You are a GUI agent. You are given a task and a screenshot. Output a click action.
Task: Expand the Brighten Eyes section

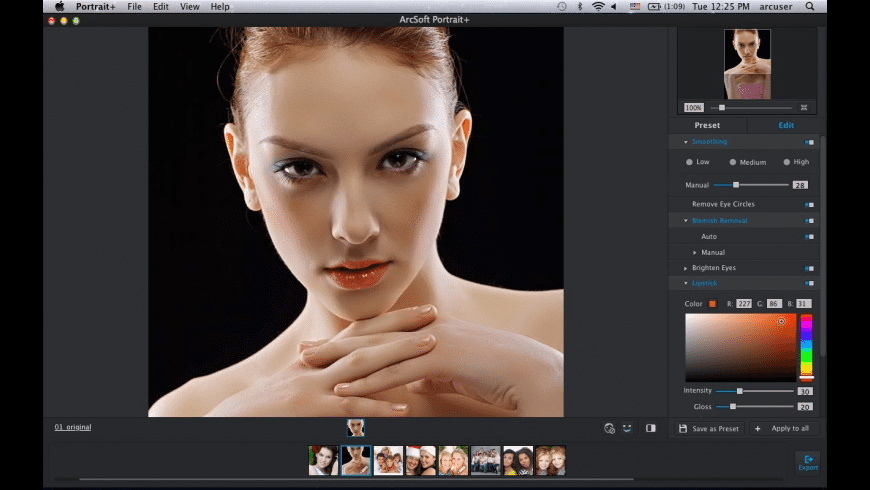686,268
